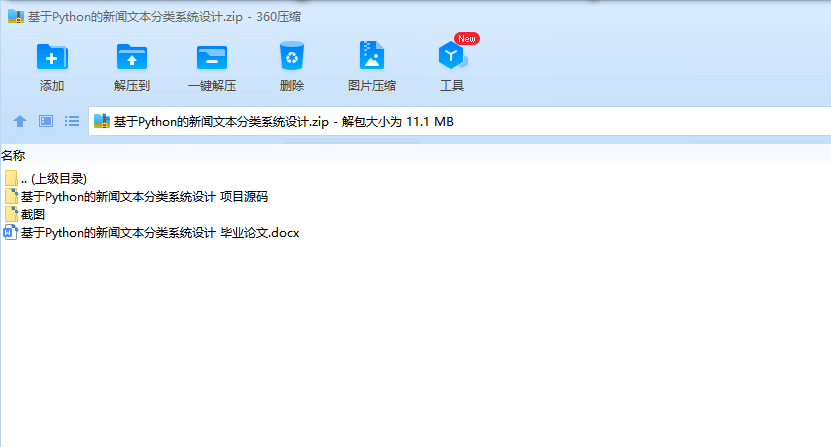Click the 一键解压 label text
This screenshot has width=831, height=447.
point(212,85)
